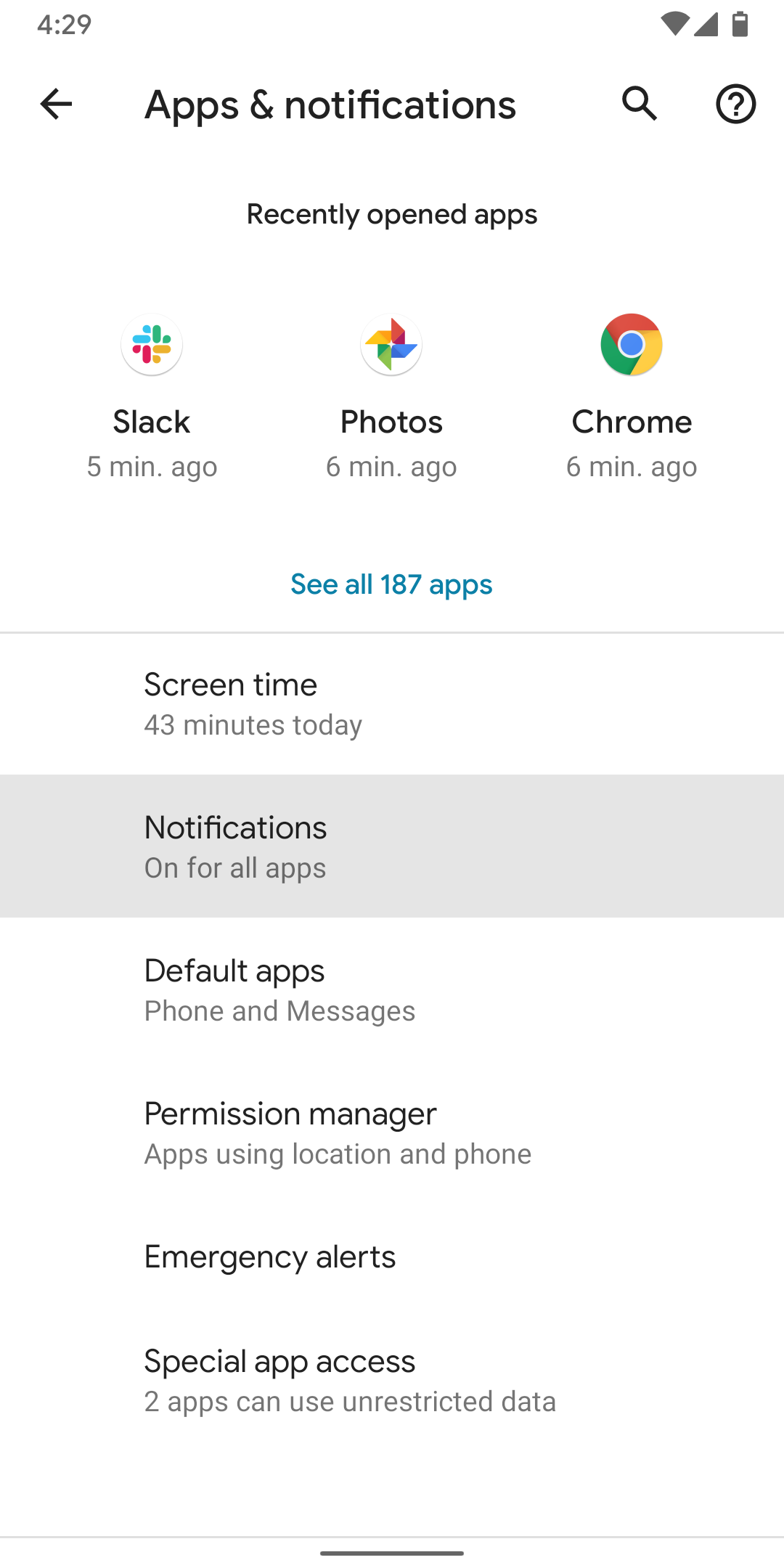
Task: Tap the back arrow icon
Action: click(x=56, y=105)
